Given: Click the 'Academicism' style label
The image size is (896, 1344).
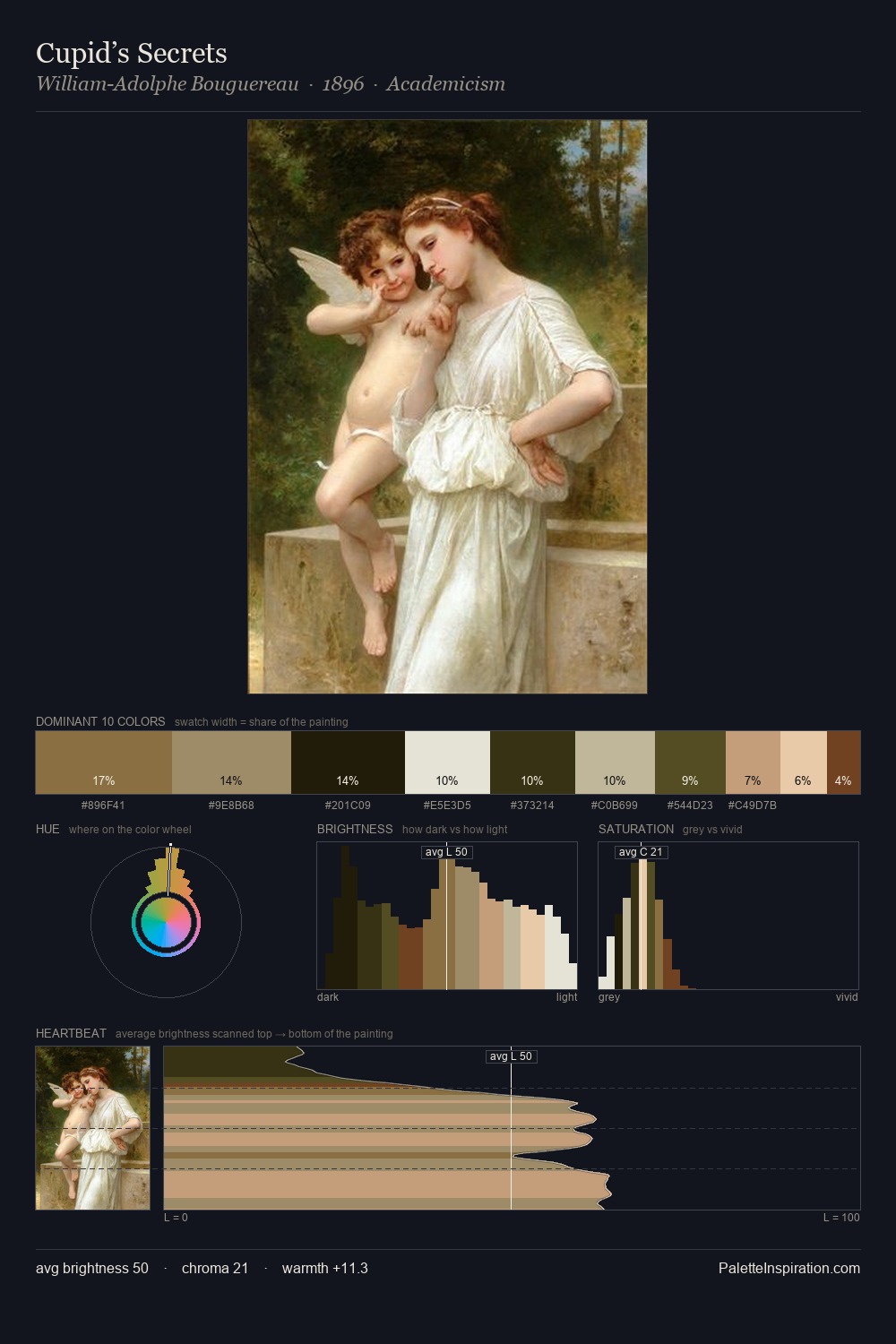Looking at the screenshot, I should point(446,84).
